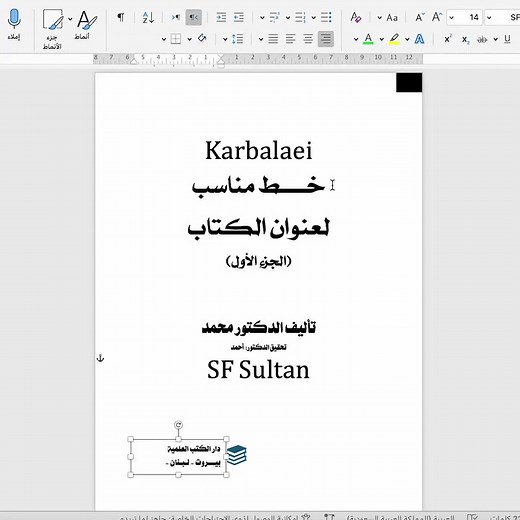Click the Increase font size icon

[x=437, y=17]
